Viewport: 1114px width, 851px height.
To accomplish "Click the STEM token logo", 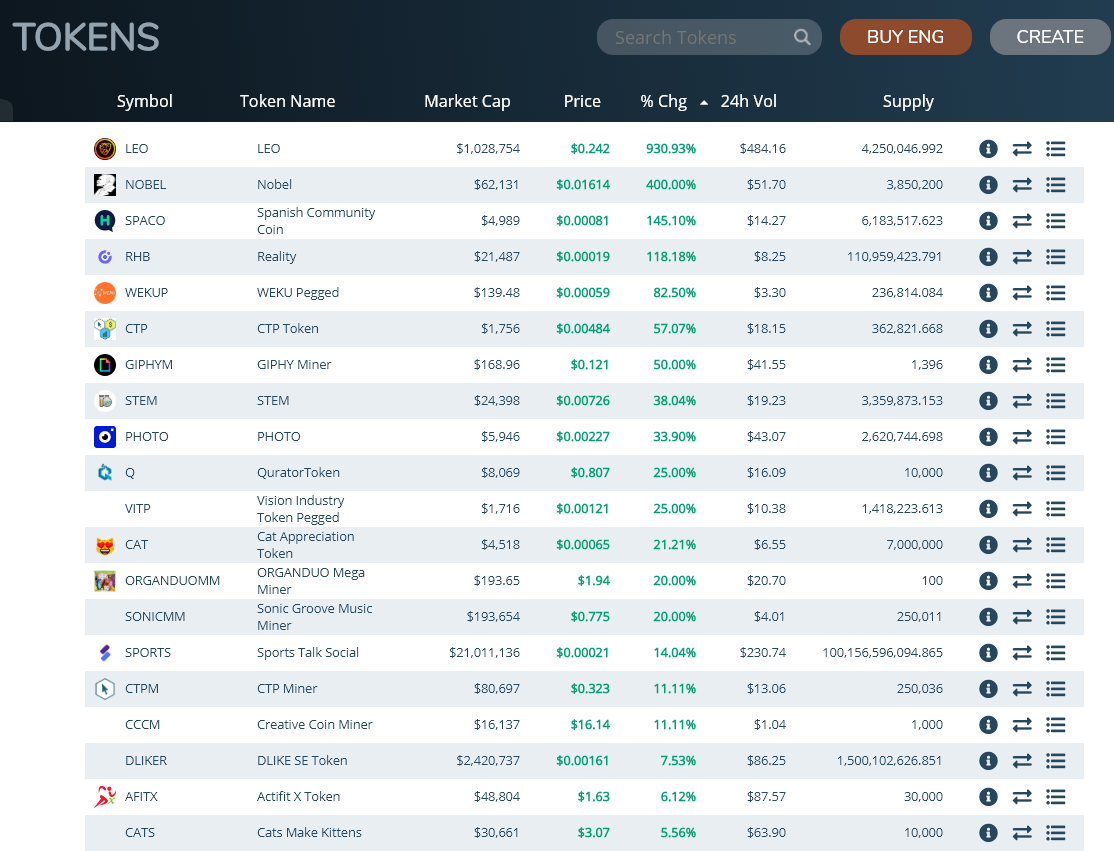I will pyautogui.click(x=105, y=401).
